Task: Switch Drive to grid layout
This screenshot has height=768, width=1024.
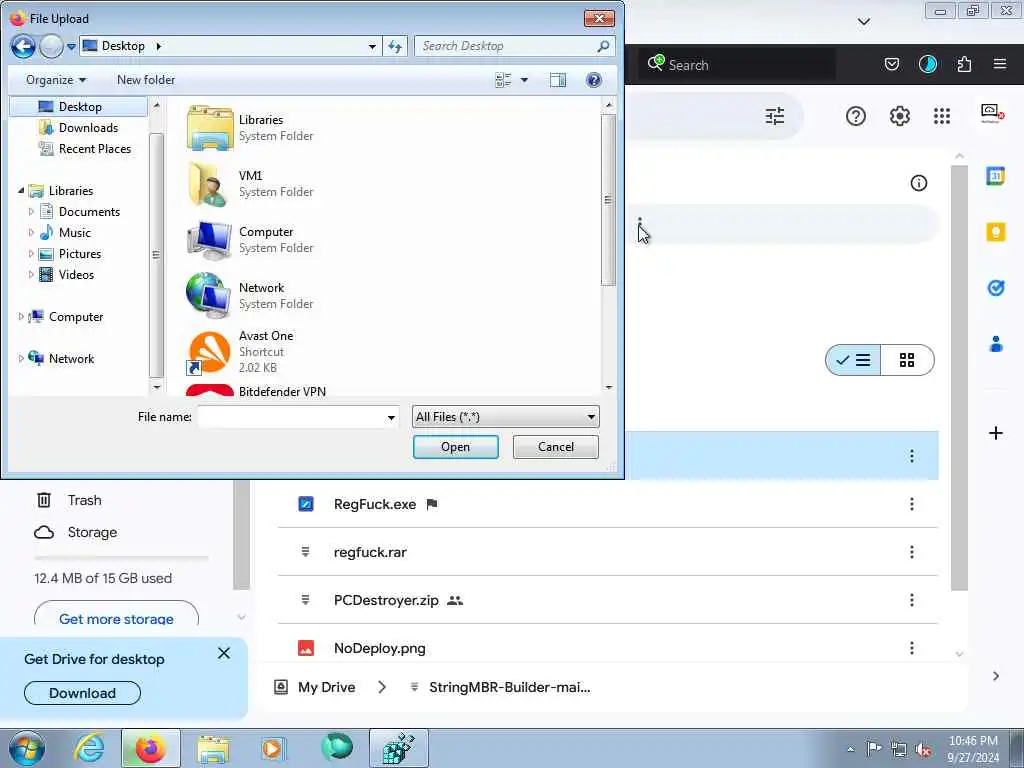Action: point(907,360)
